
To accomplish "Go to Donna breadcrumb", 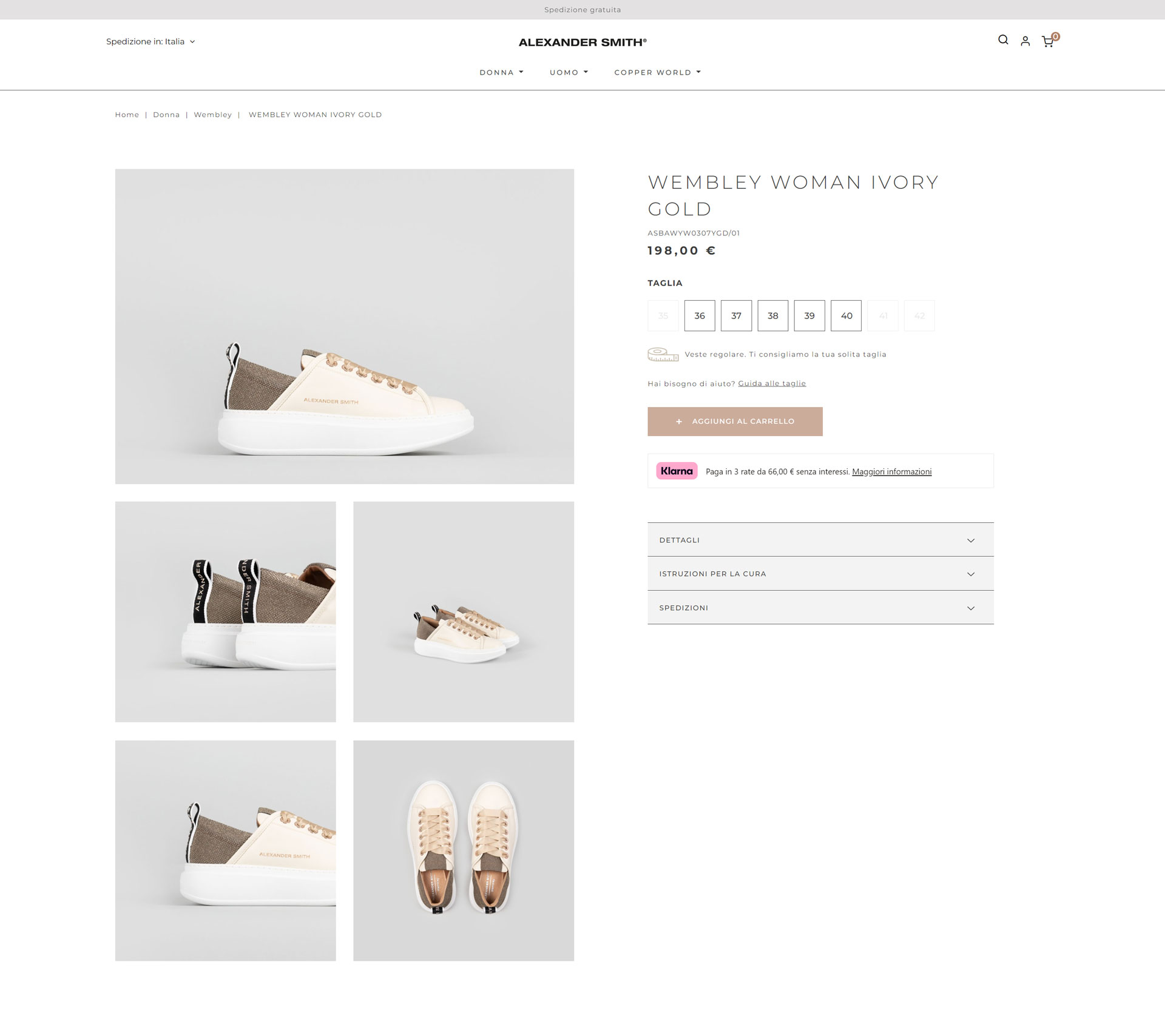I will [x=166, y=115].
